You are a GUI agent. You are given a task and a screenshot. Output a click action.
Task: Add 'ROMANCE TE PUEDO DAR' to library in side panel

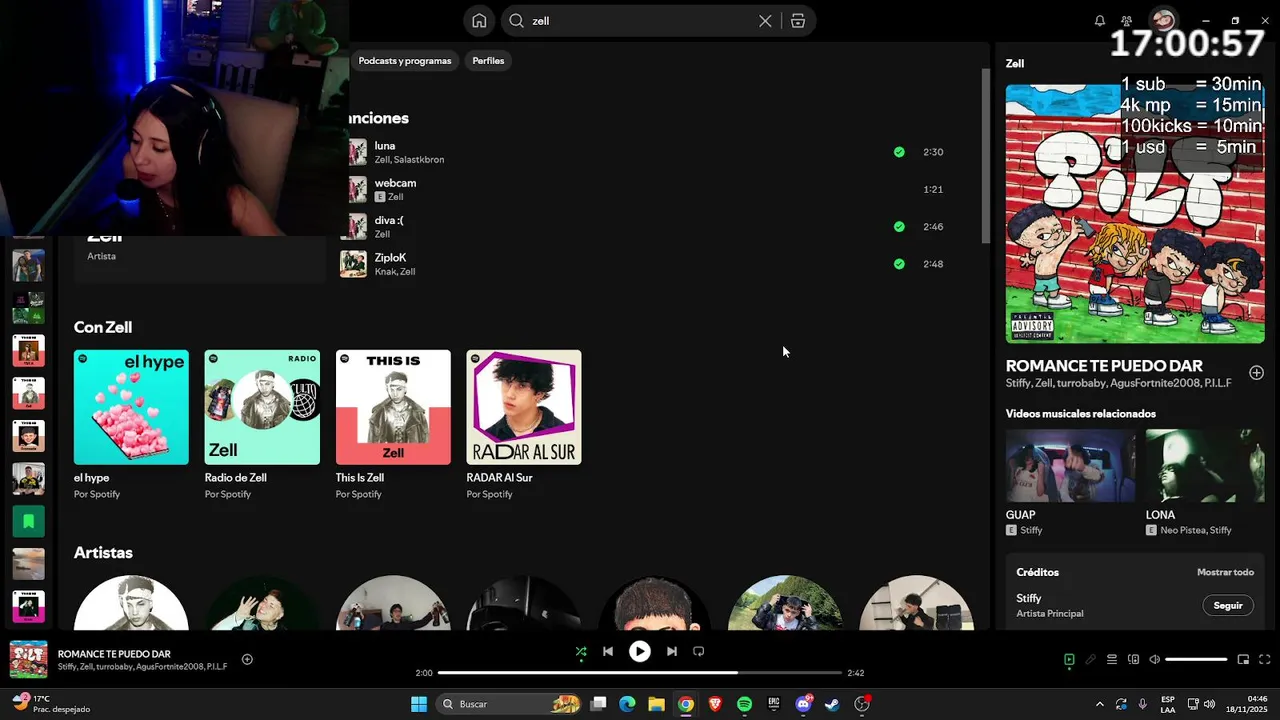pyautogui.click(x=1256, y=373)
